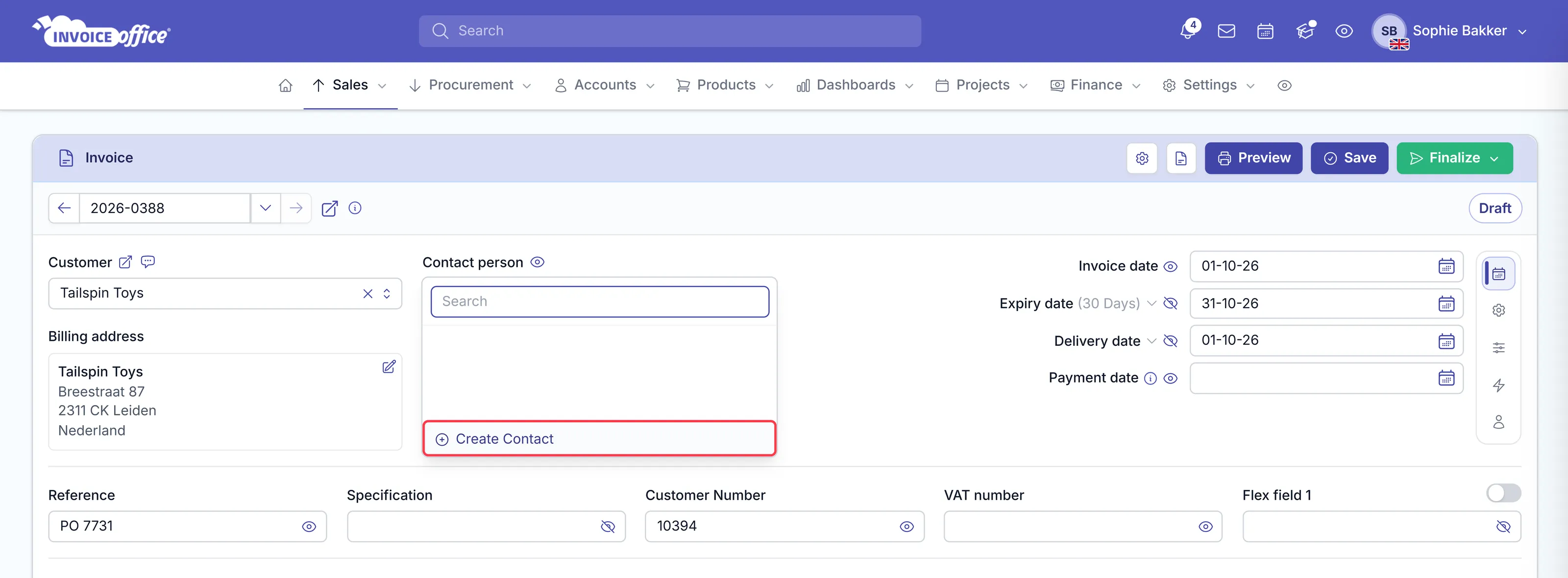This screenshot has height=578, width=1568.
Task: Open the Finance menu
Action: pyautogui.click(x=1096, y=85)
